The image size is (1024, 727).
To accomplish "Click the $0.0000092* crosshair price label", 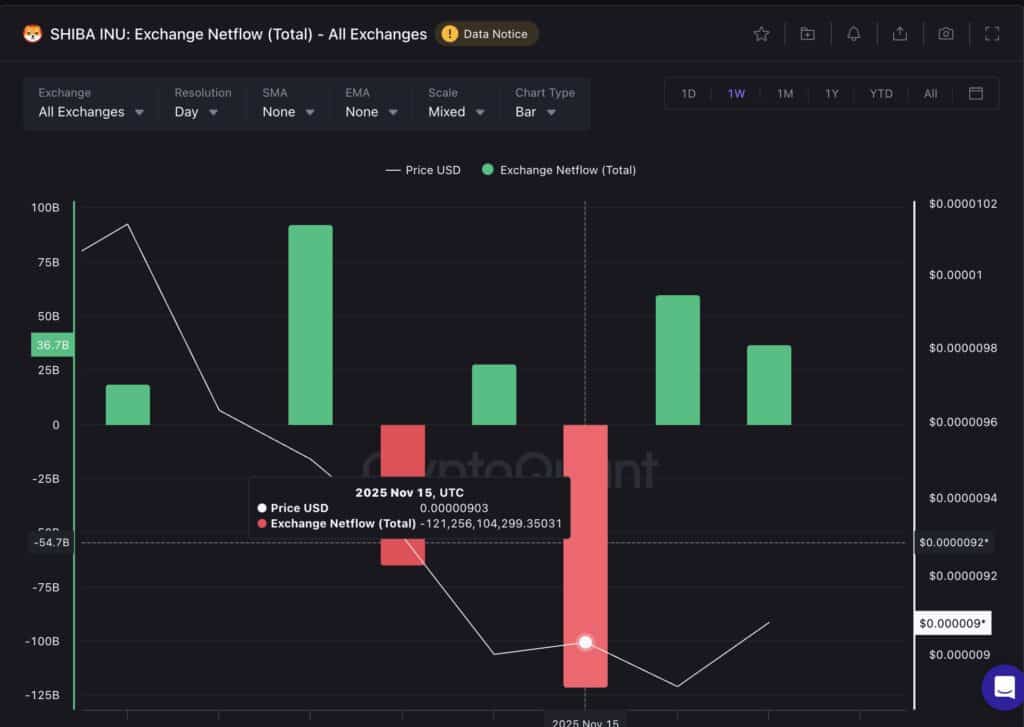I will point(953,542).
